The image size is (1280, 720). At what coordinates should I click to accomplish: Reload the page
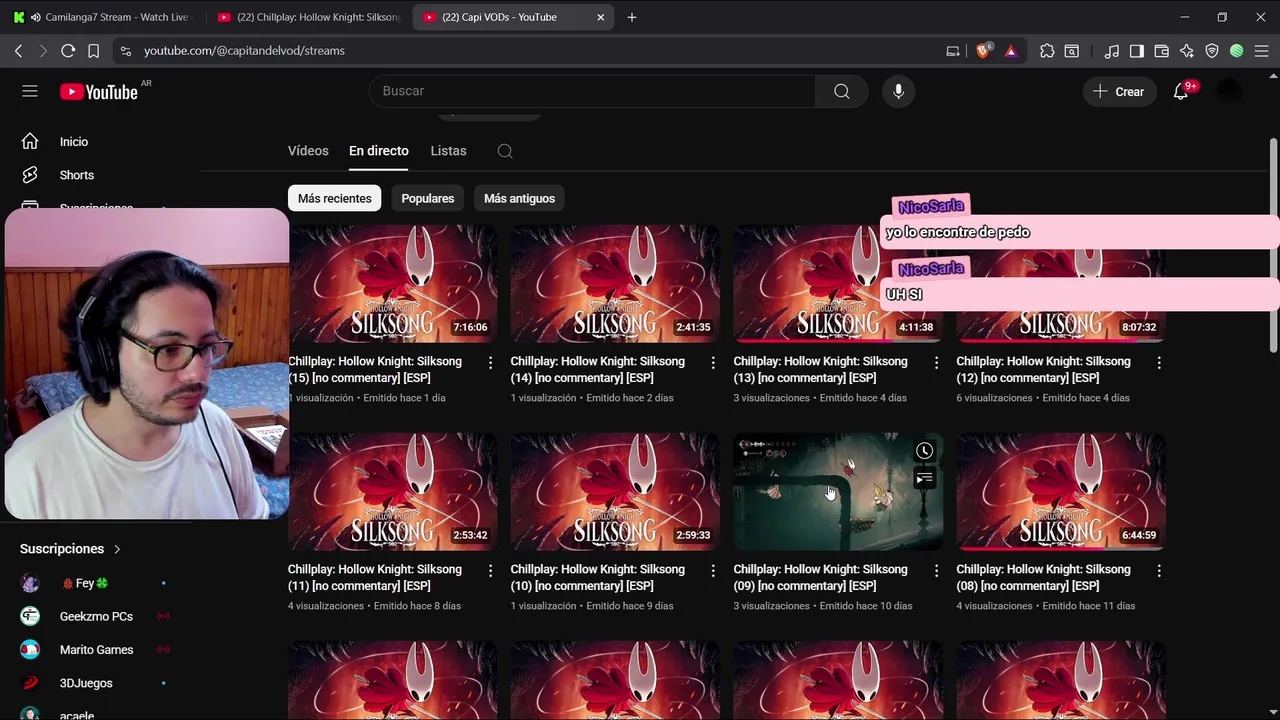click(x=68, y=51)
